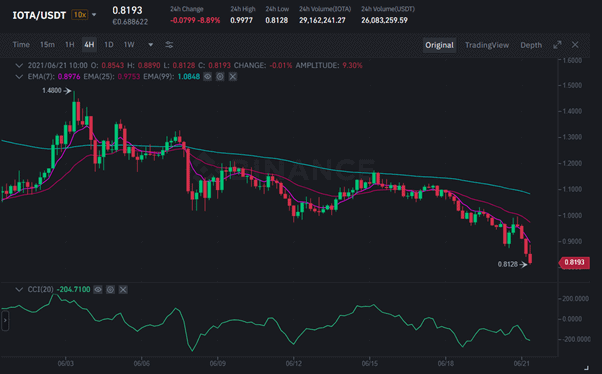The width and height of the screenshot is (602, 374).
Task: Open the chart indicator settings sliders icon
Action: [169, 45]
